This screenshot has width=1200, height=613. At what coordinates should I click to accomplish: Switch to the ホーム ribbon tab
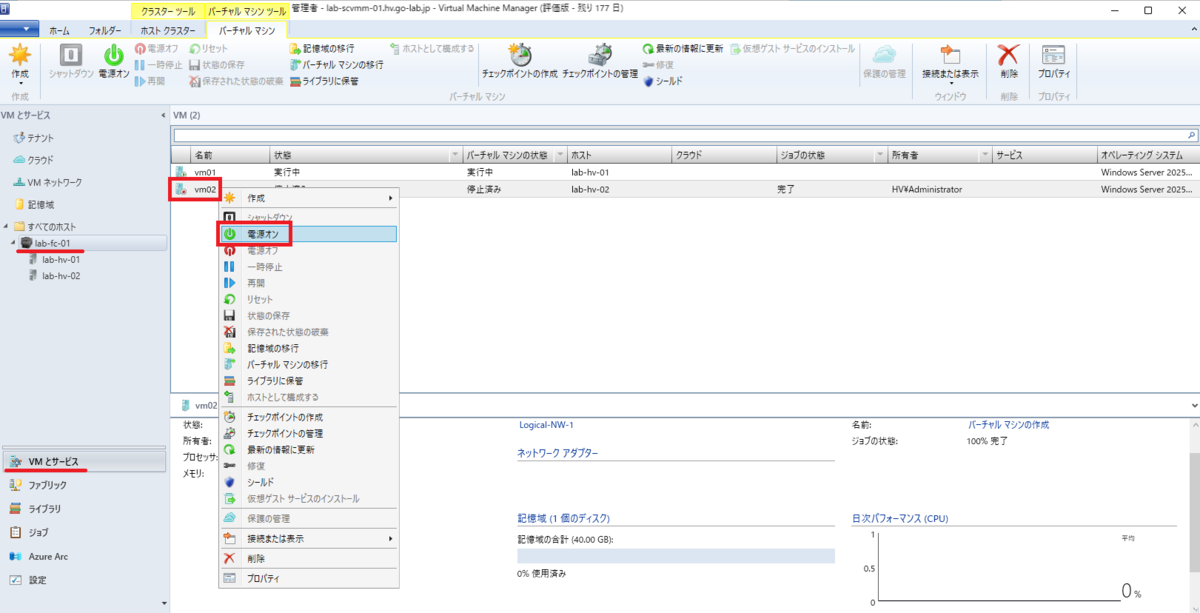(x=61, y=30)
